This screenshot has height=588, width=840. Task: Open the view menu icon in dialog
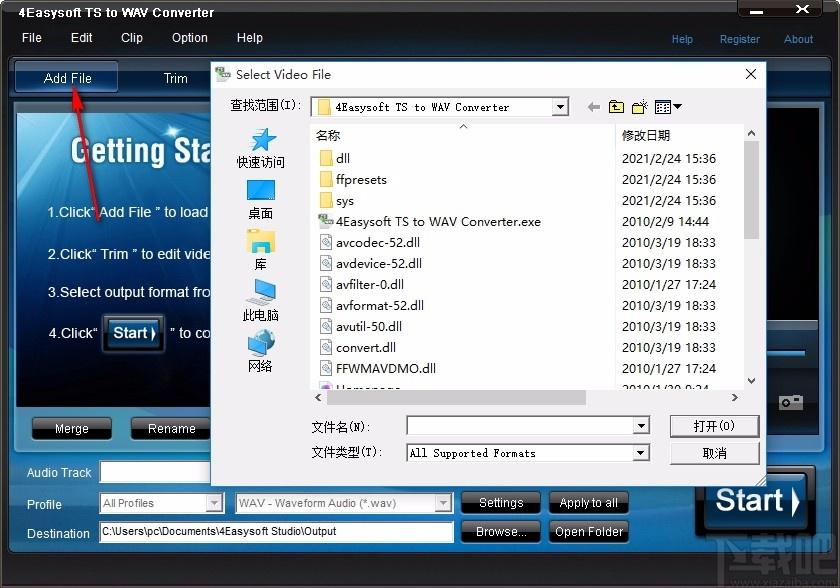pos(668,107)
